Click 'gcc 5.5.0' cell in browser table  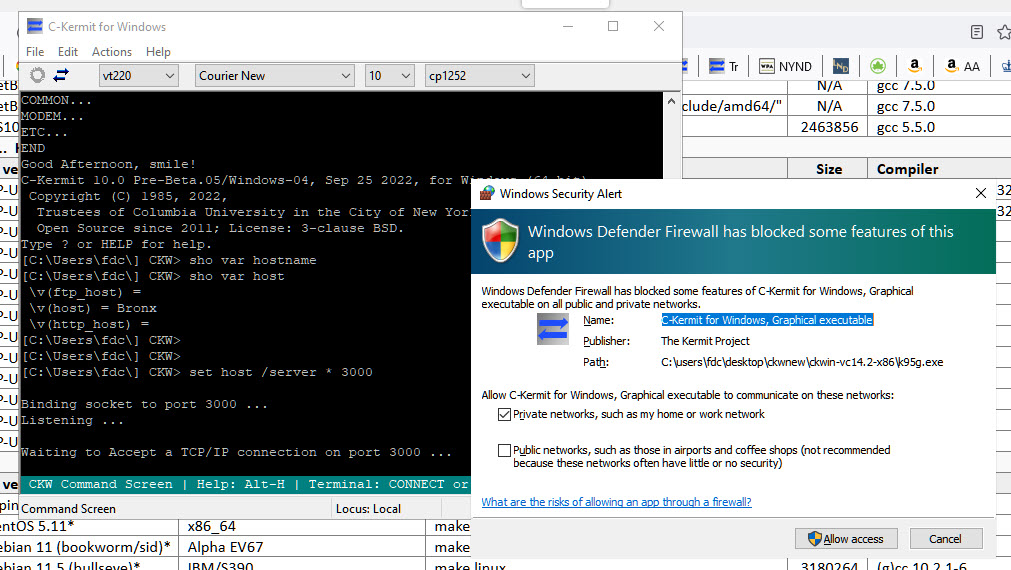[x=906, y=127]
